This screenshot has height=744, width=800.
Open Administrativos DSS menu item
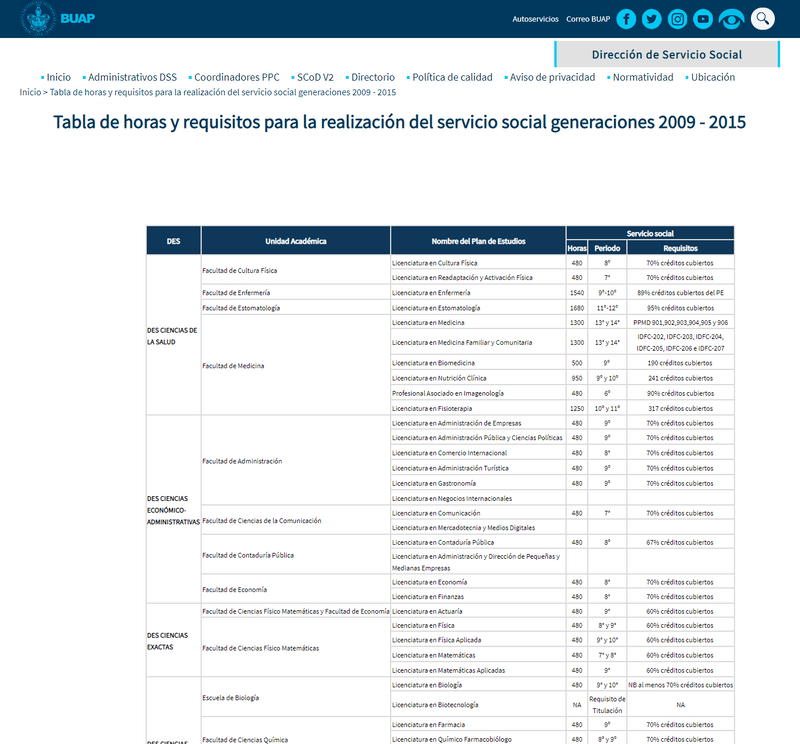(132, 77)
